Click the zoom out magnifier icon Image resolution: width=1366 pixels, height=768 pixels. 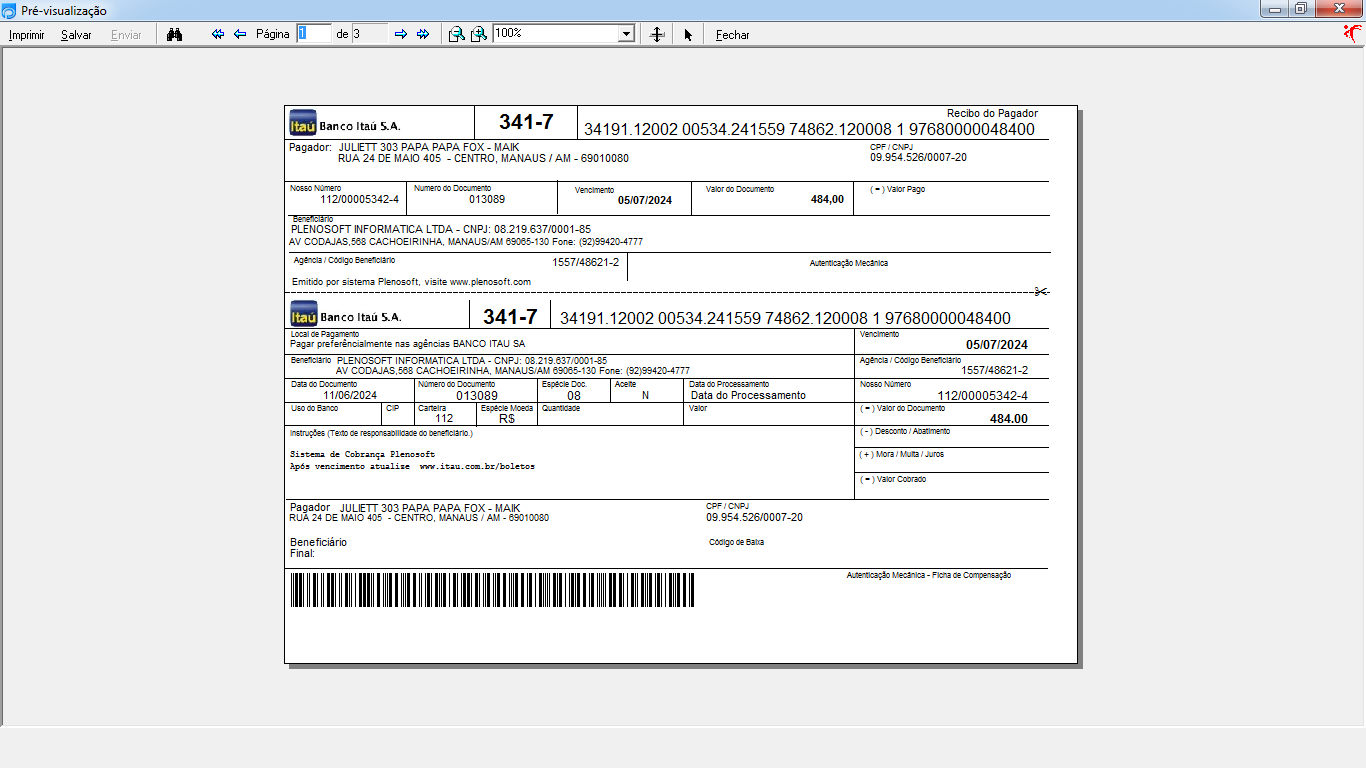click(456, 34)
